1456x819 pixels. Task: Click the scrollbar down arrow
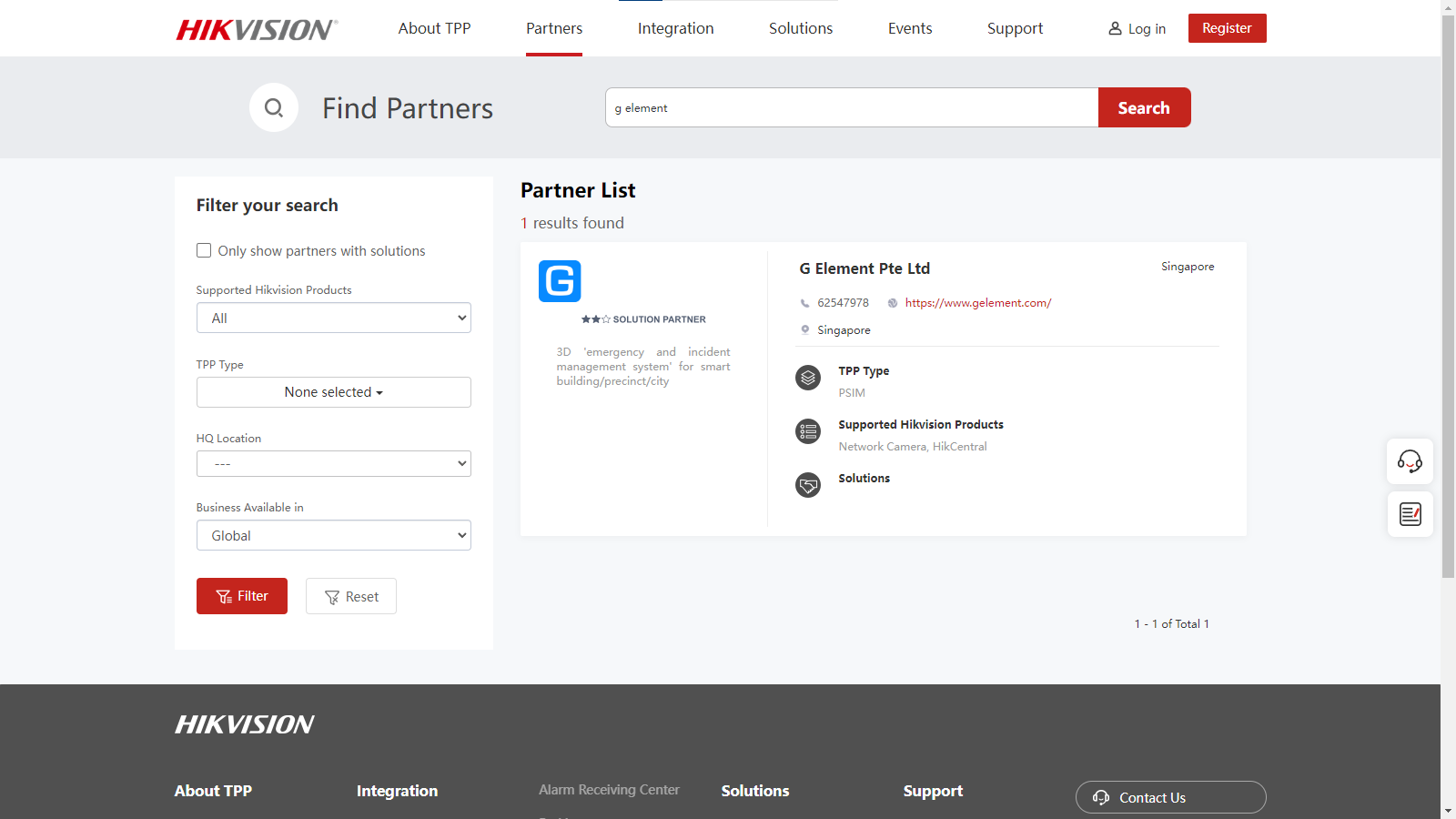[x=1448, y=811]
